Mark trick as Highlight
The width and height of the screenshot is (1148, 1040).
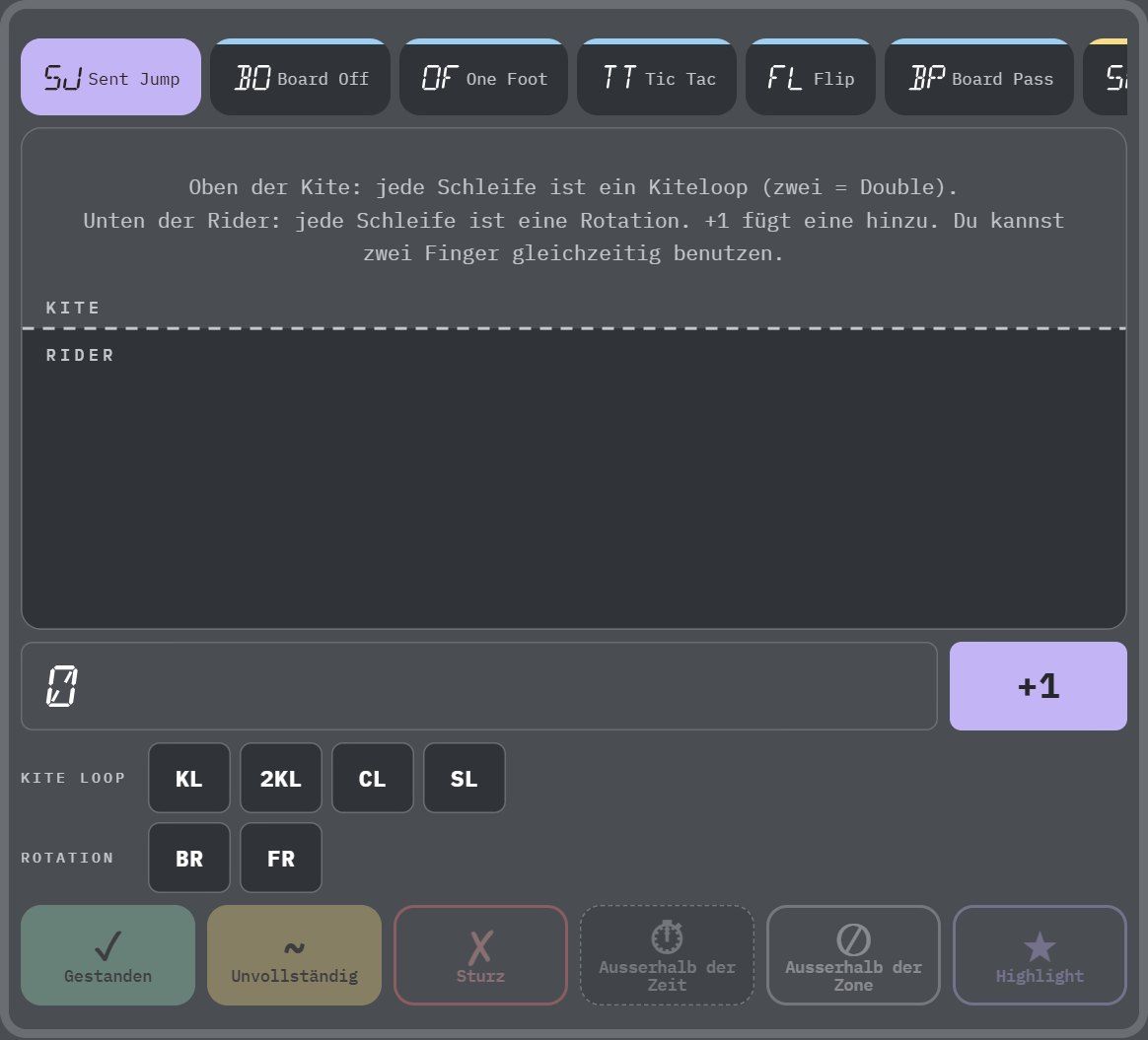click(1040, 955)
